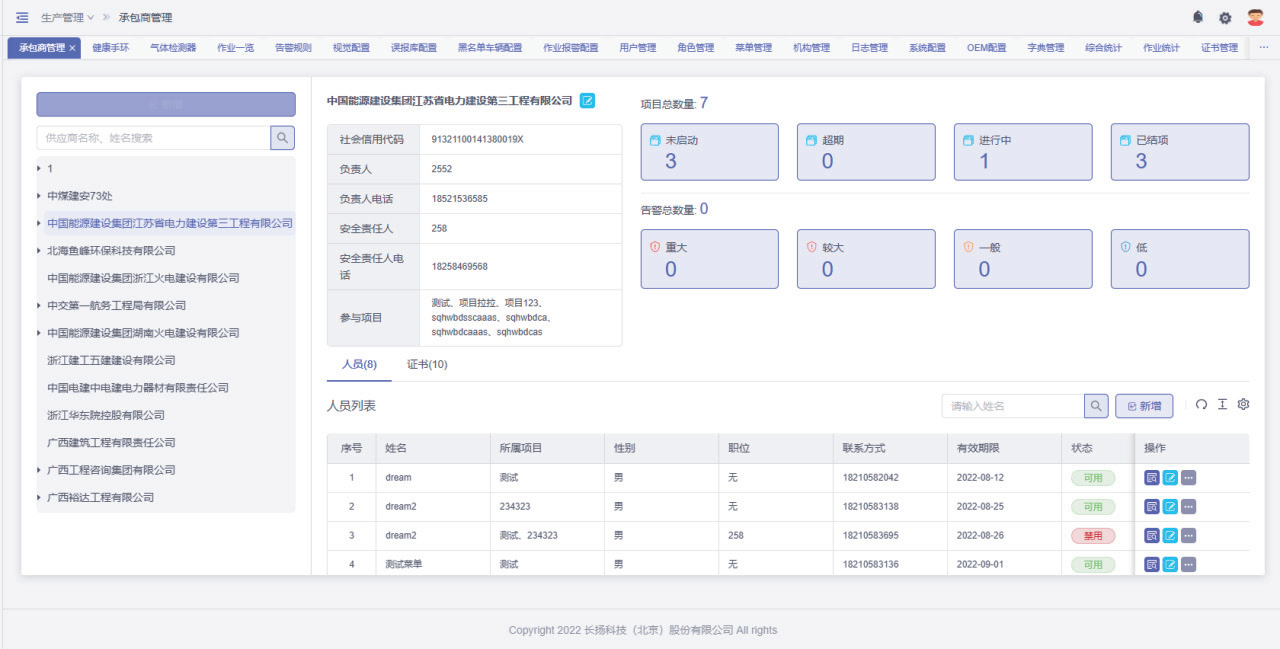Edit the 测试菜单 personnel row
This screenshot has height=649, width=1280.
(1170, 565)
